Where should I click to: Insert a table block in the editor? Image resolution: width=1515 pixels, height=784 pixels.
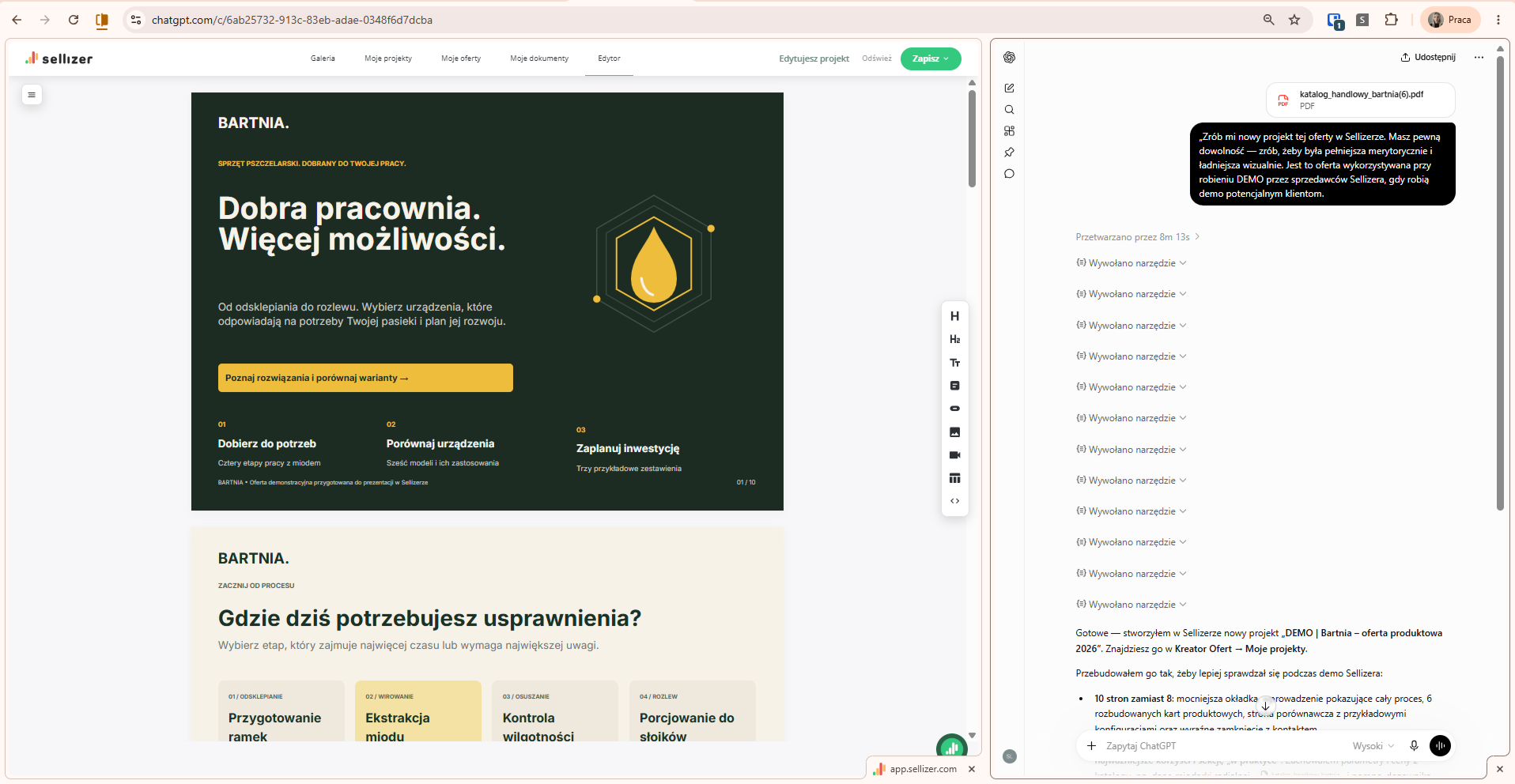(x=954, y=478)
